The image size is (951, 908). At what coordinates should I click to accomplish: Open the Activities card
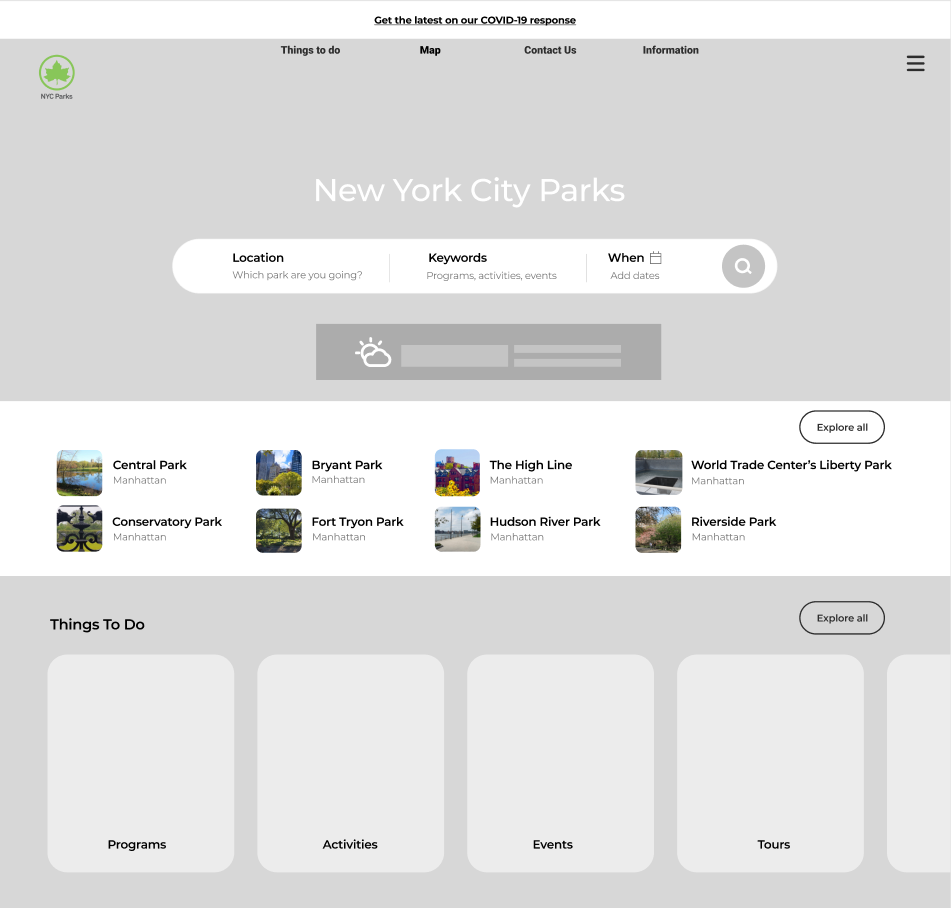[351, 763]
